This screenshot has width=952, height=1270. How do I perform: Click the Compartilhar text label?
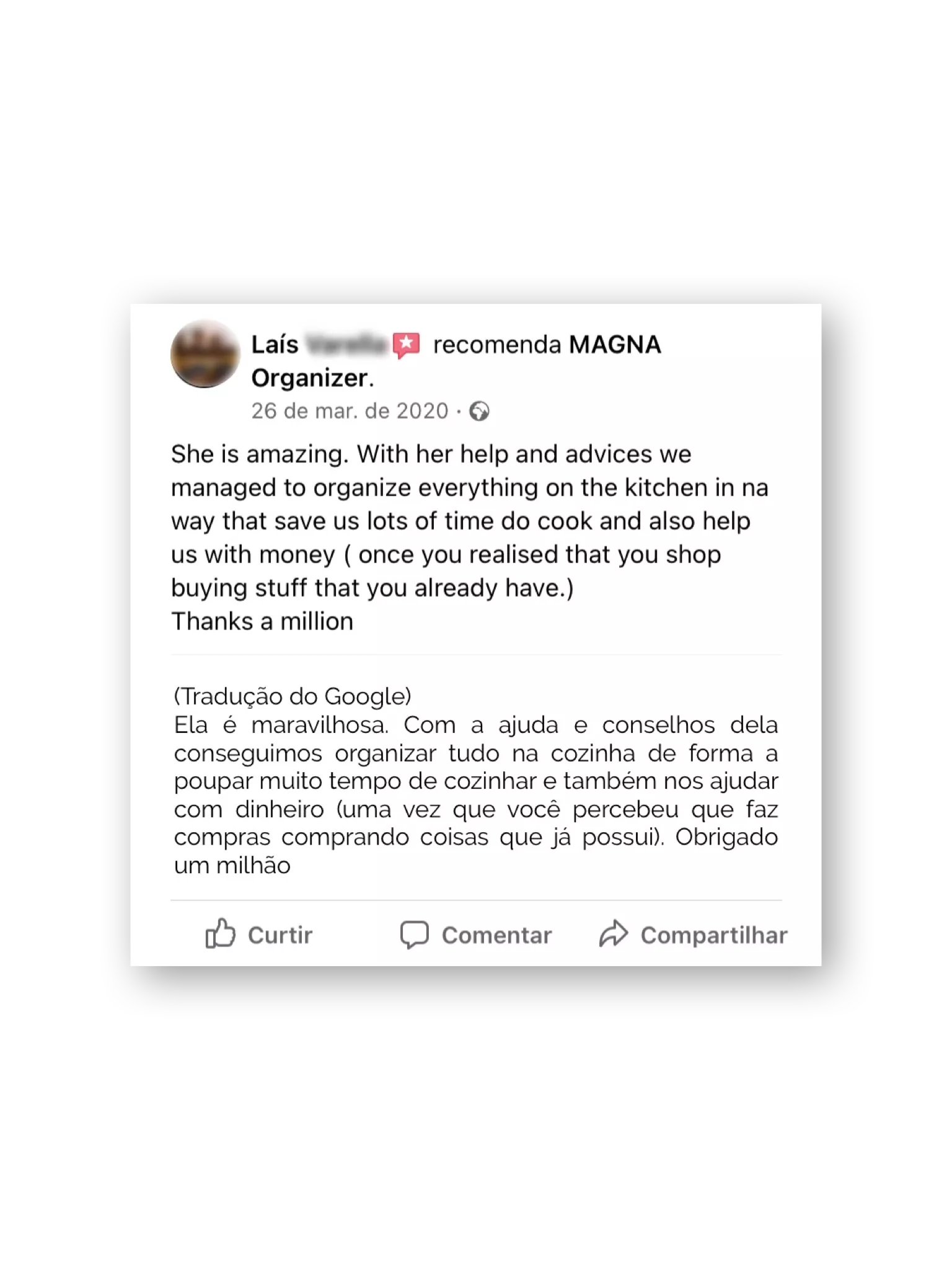714,935
